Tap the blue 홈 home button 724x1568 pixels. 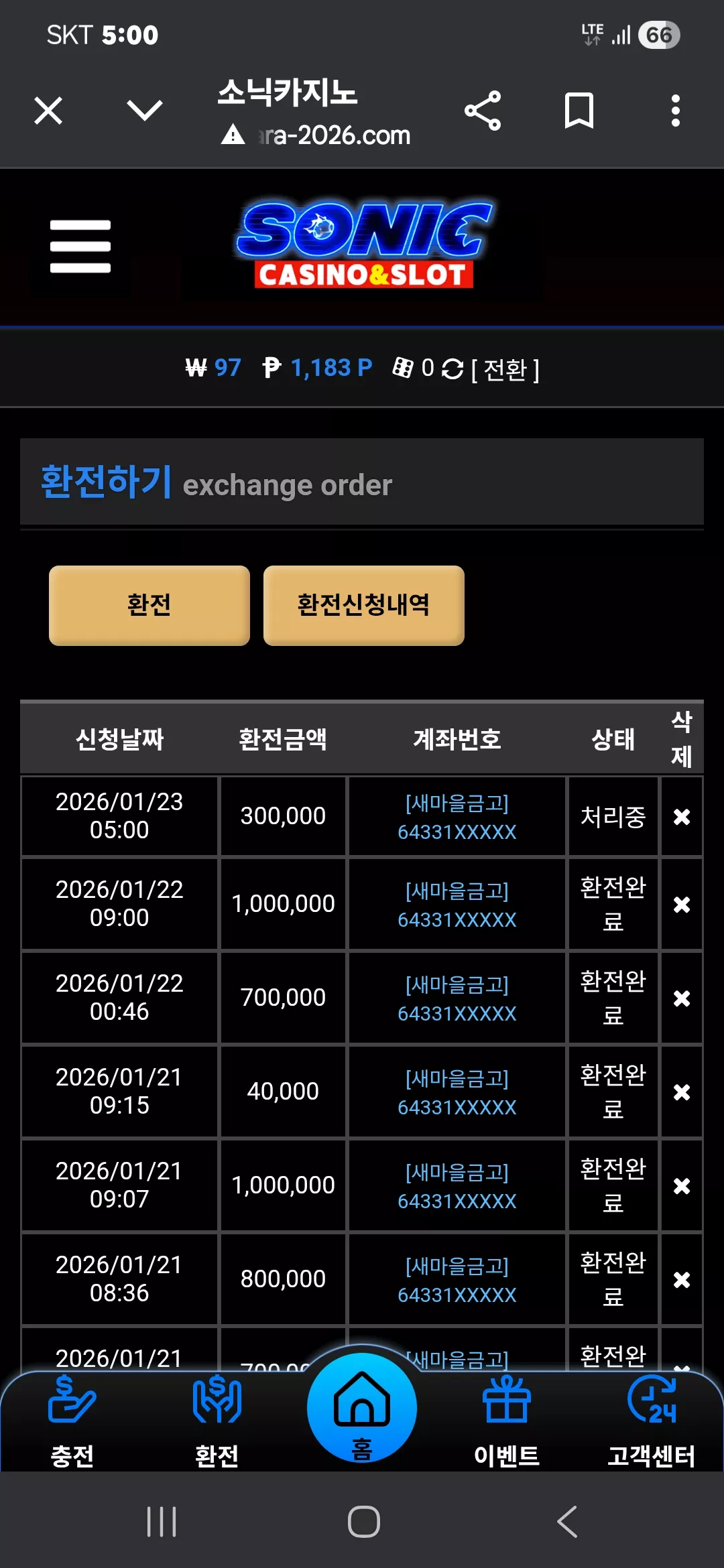click(x=362, y=1407)
